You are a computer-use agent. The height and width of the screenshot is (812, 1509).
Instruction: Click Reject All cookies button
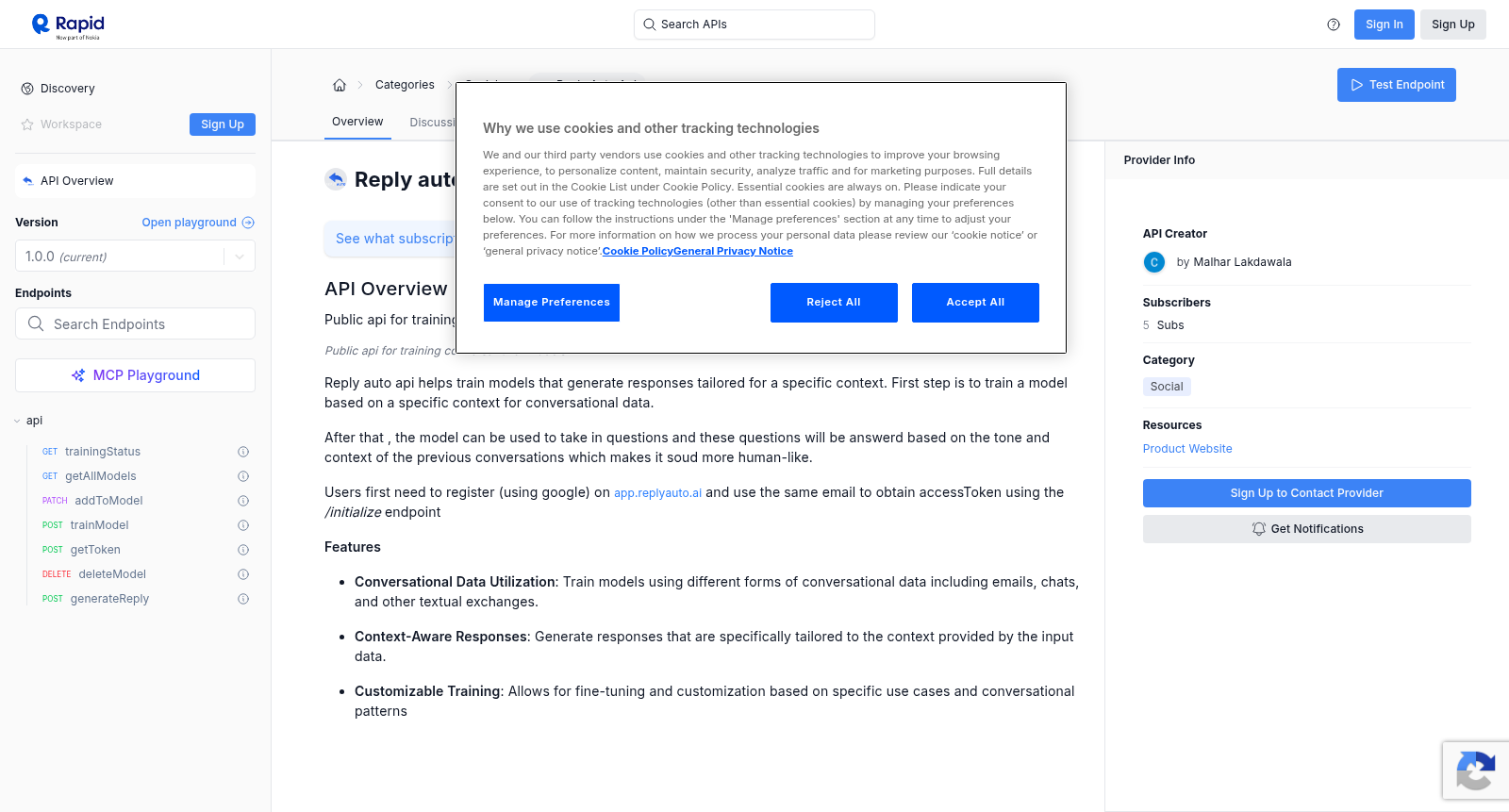[x=834, y=303]
